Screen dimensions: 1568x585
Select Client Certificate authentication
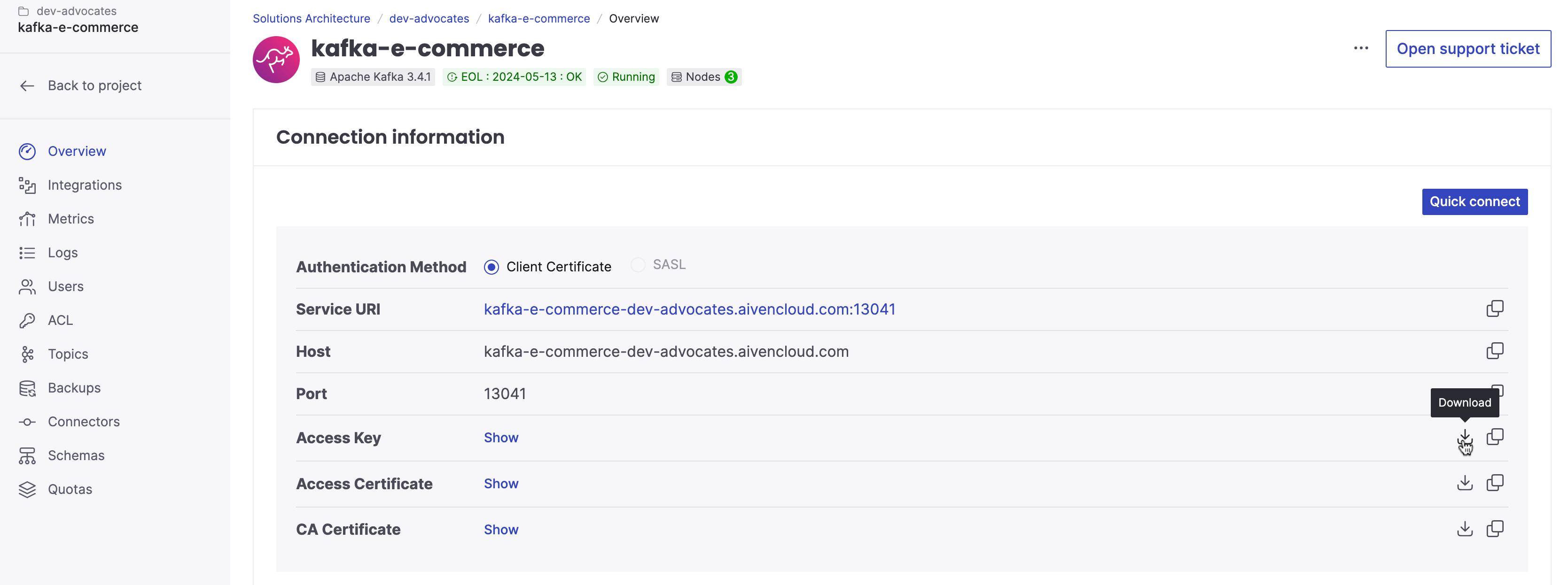click(491, 266)
